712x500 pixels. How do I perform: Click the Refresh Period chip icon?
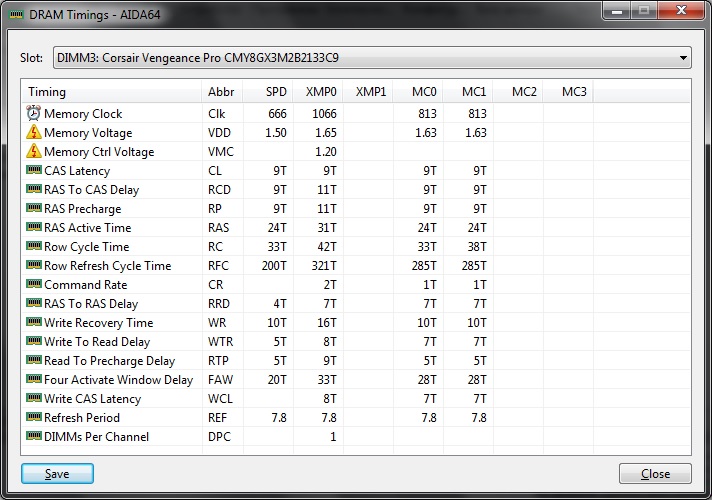[34, 417]
